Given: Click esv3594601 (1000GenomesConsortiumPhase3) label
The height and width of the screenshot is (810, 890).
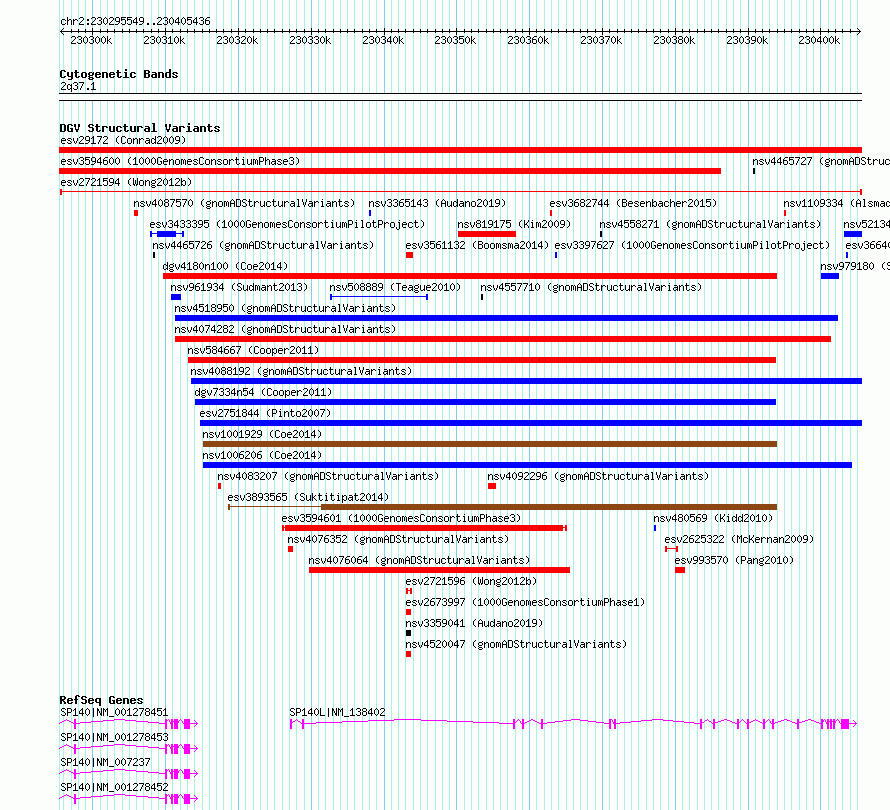Looking at the screenshot, I should 401,518.
